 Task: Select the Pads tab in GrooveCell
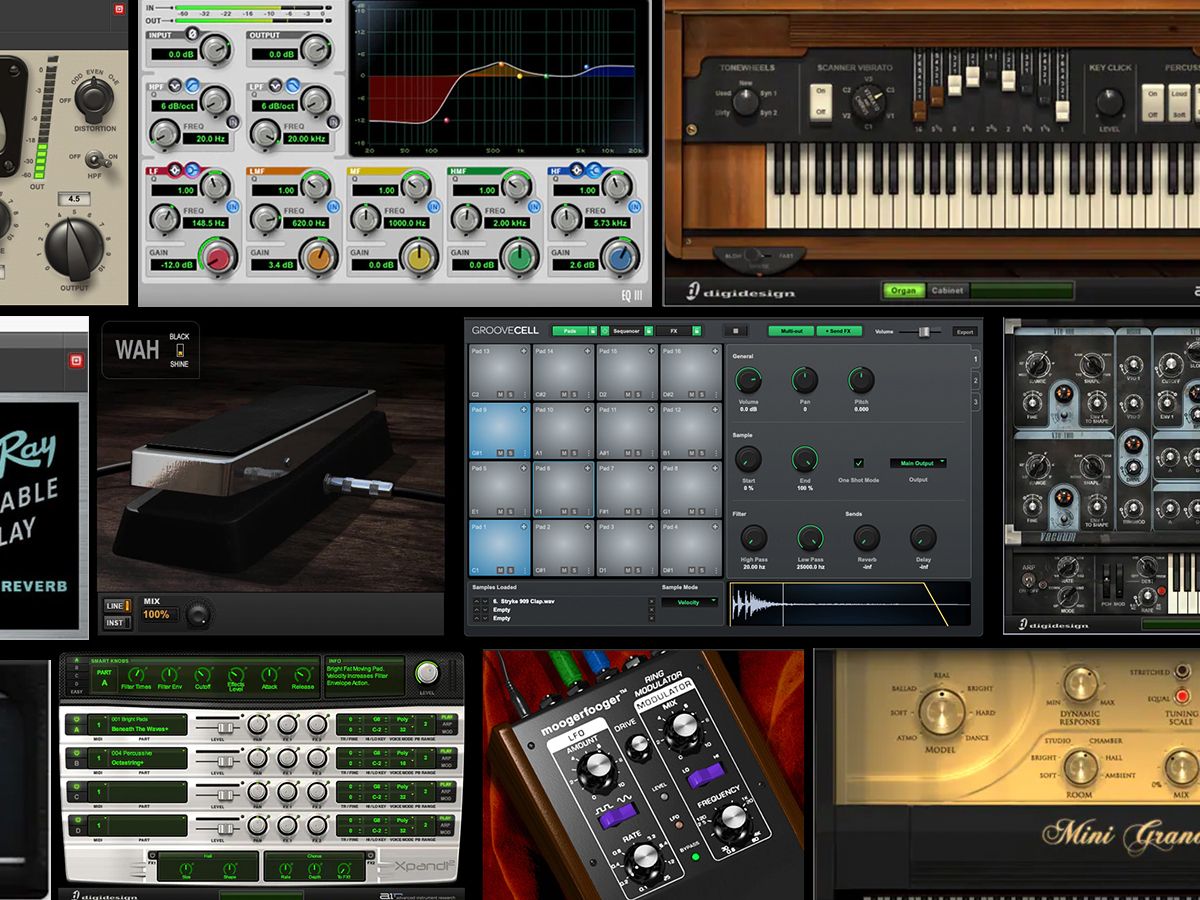[x=568, y=331]
